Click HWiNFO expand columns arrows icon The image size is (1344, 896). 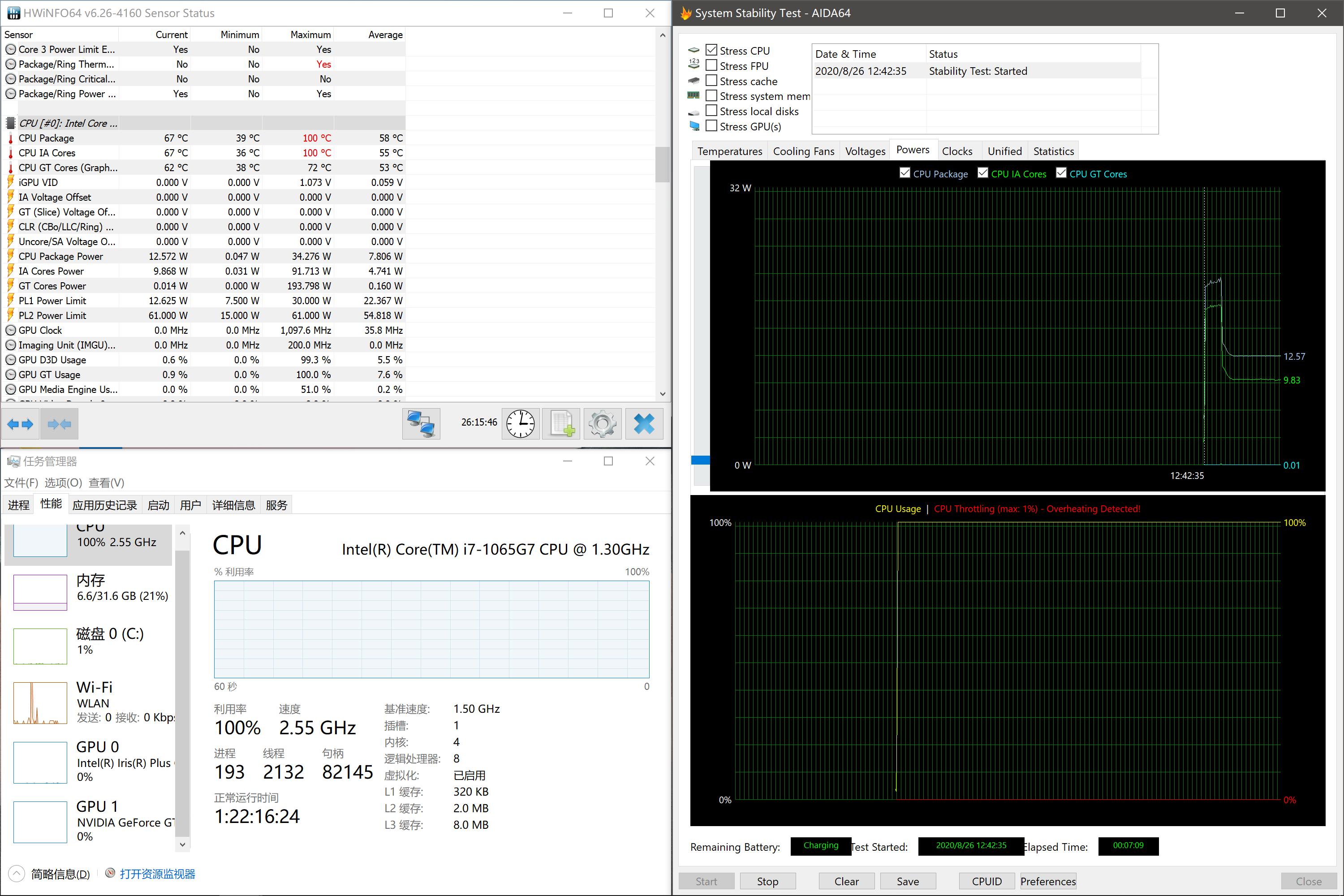[x=21, y=424]
